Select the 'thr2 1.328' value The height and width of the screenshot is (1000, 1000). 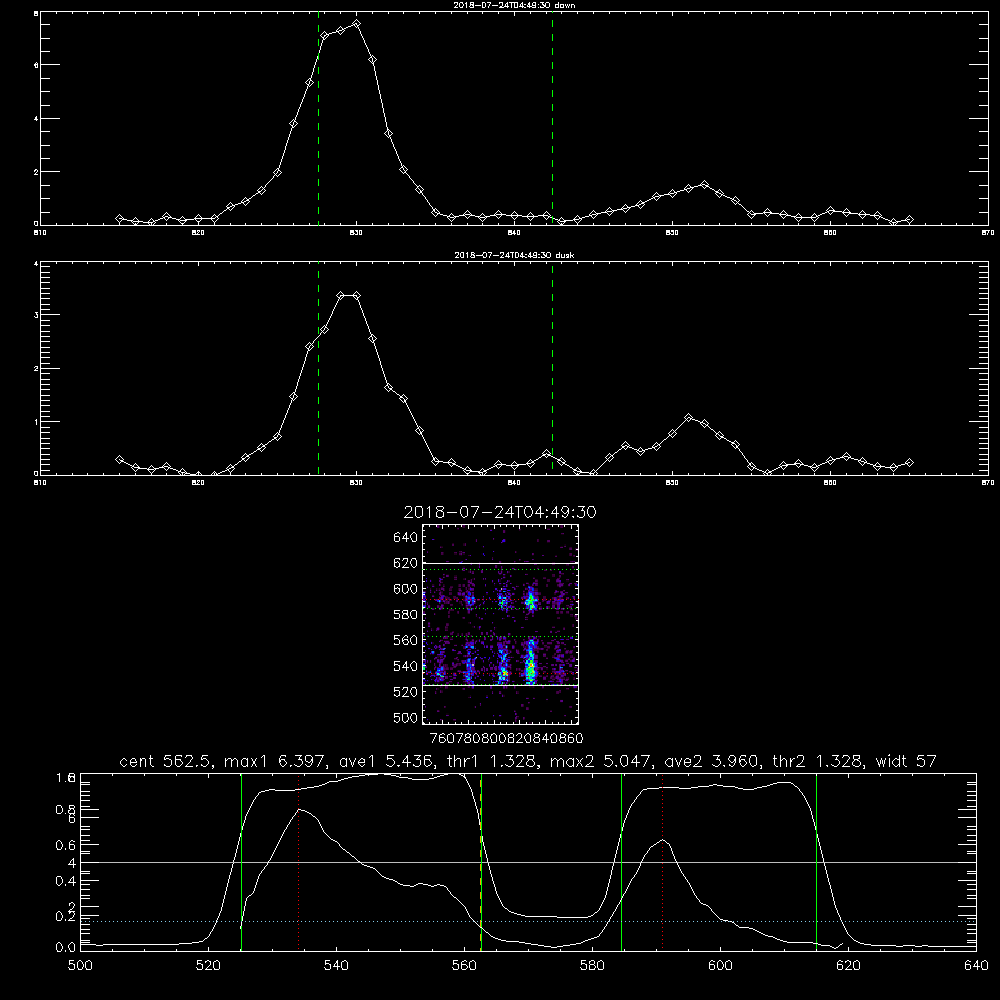coord(818,761)
